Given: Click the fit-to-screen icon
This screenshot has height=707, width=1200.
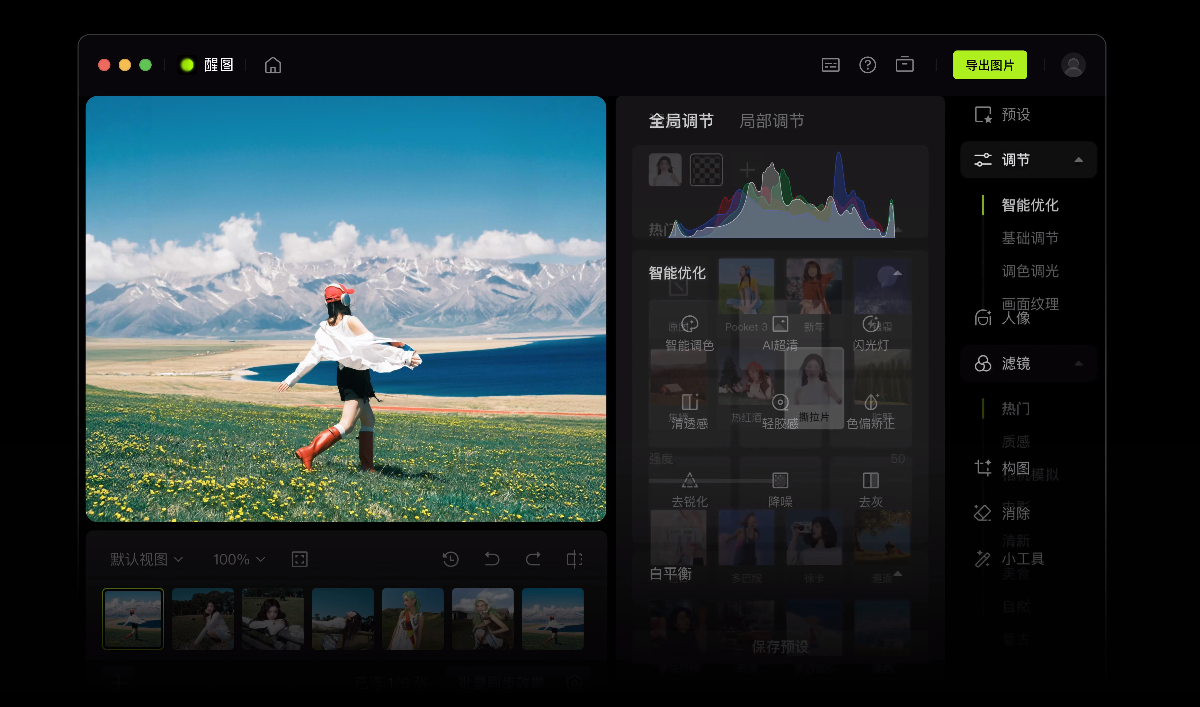Looking at the screenshot, I should (x=300, y=559).
